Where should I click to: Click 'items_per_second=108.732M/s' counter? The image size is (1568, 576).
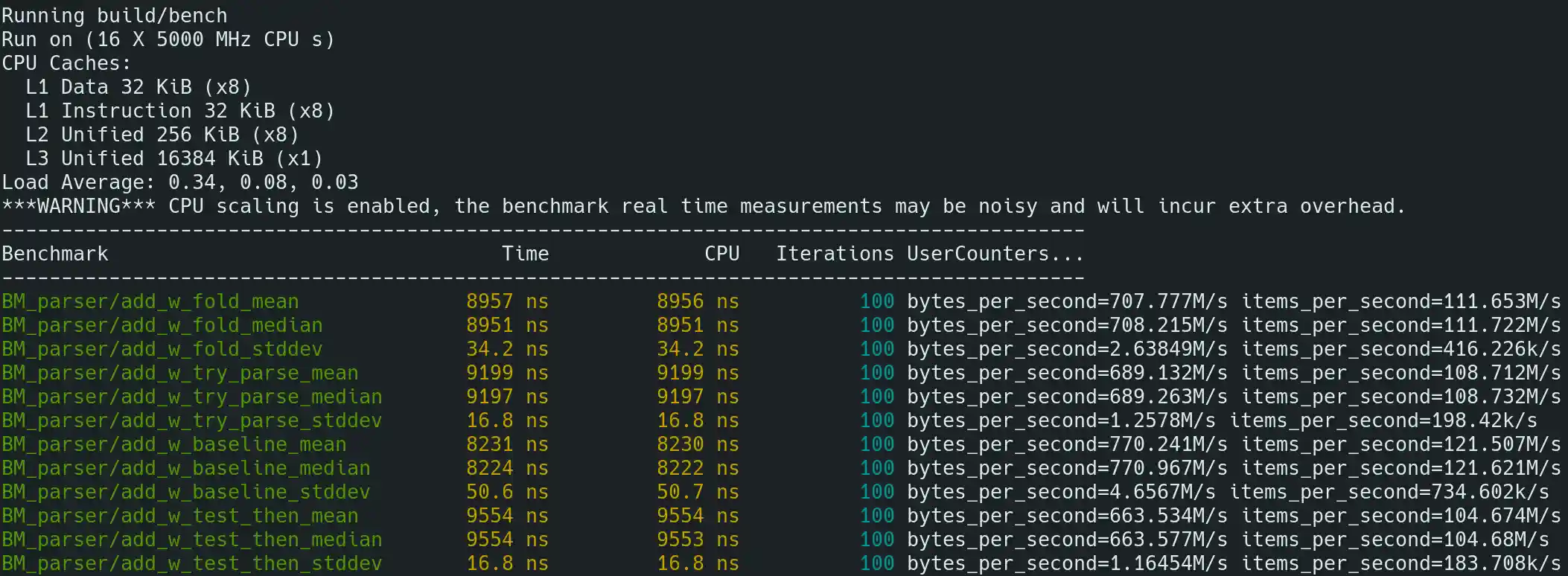click(x=1400, y=397)
